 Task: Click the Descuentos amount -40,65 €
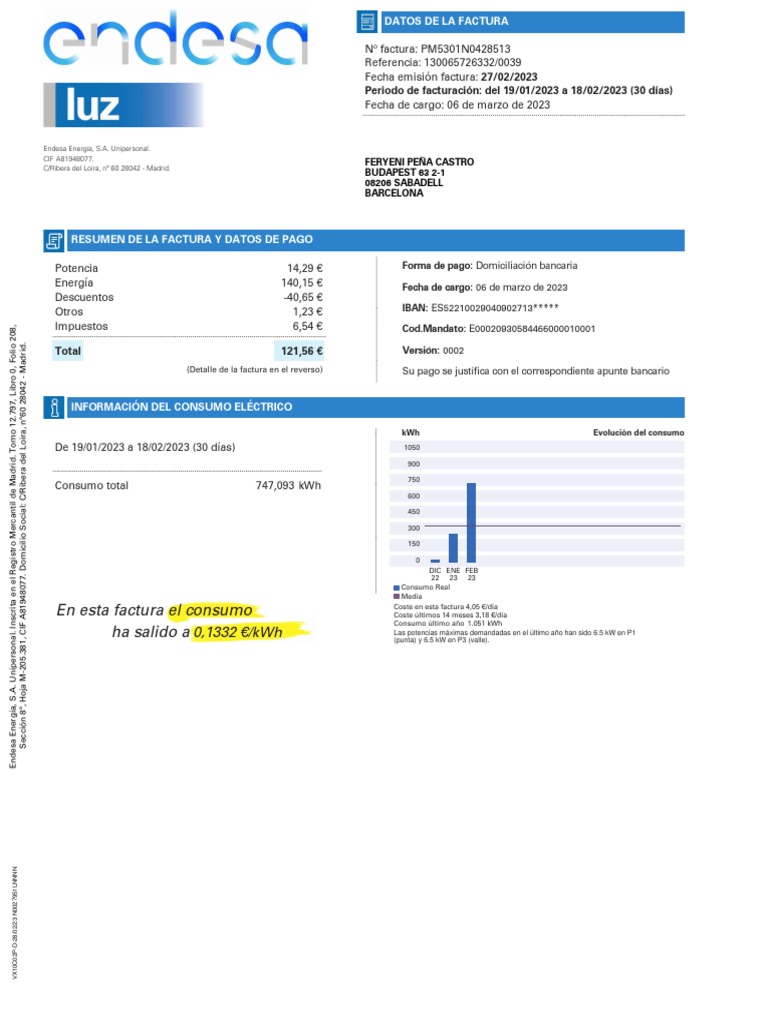click(x=303, y=297)
